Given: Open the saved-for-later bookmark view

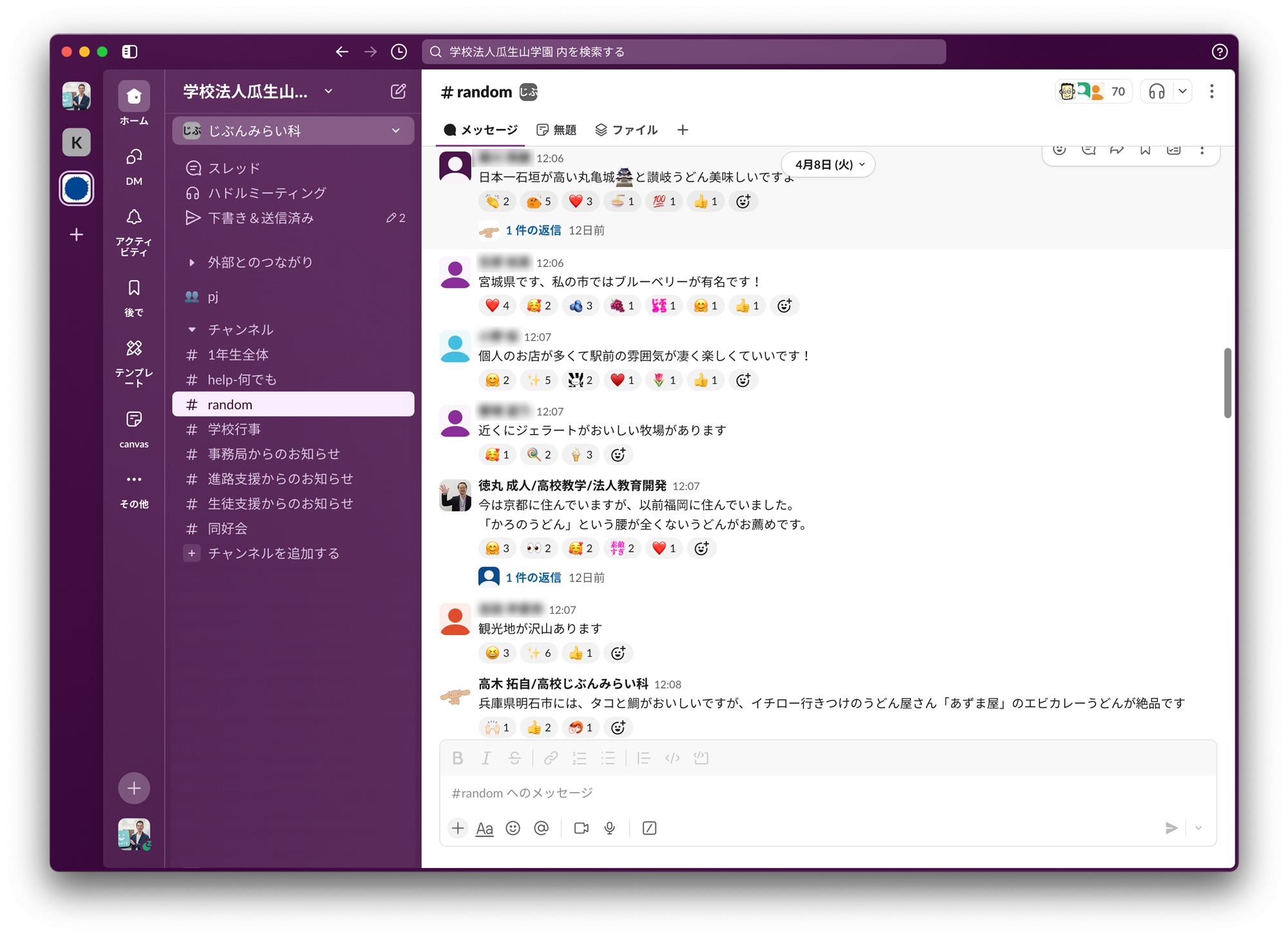Looking at the screenshot, I should click(134, 298).
